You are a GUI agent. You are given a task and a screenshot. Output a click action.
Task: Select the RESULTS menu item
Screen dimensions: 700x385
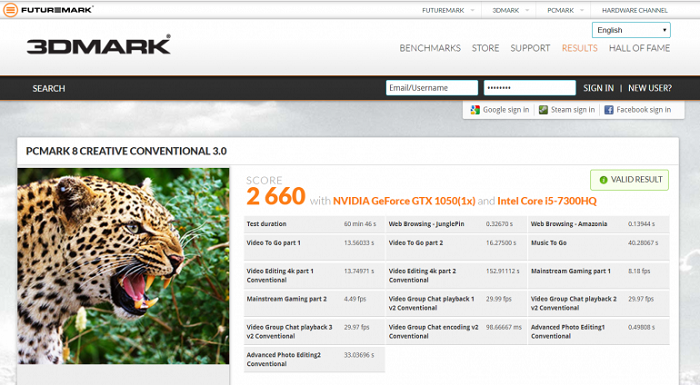(579, 48)
